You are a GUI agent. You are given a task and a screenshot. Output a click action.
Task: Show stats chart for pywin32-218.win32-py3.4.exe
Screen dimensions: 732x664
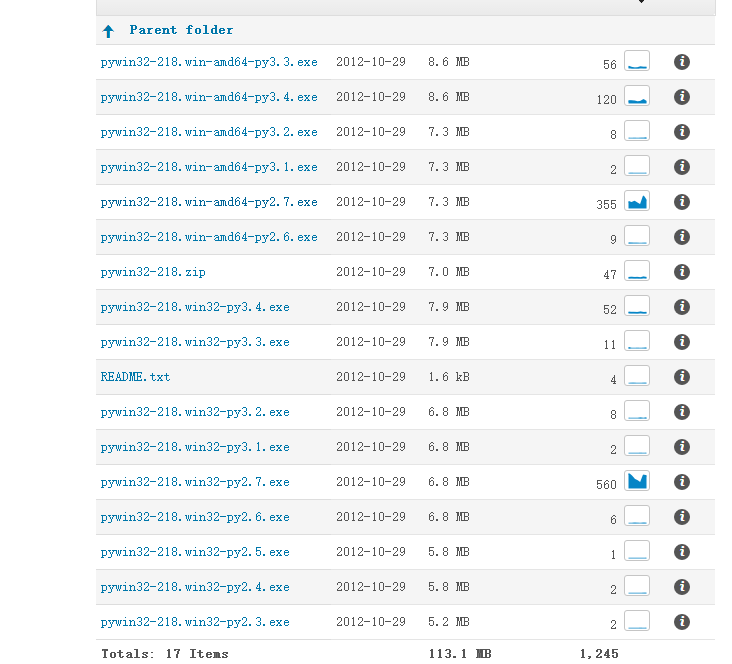[637, 306]
